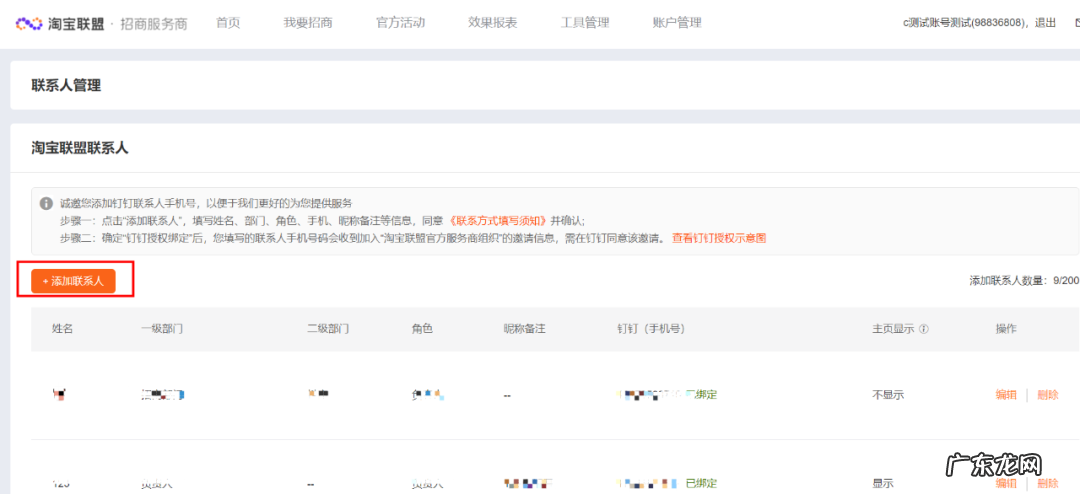This screenshot has height=494, width=1080.
Task: Click the 退出 logout link
Action: pos(1045,23)
